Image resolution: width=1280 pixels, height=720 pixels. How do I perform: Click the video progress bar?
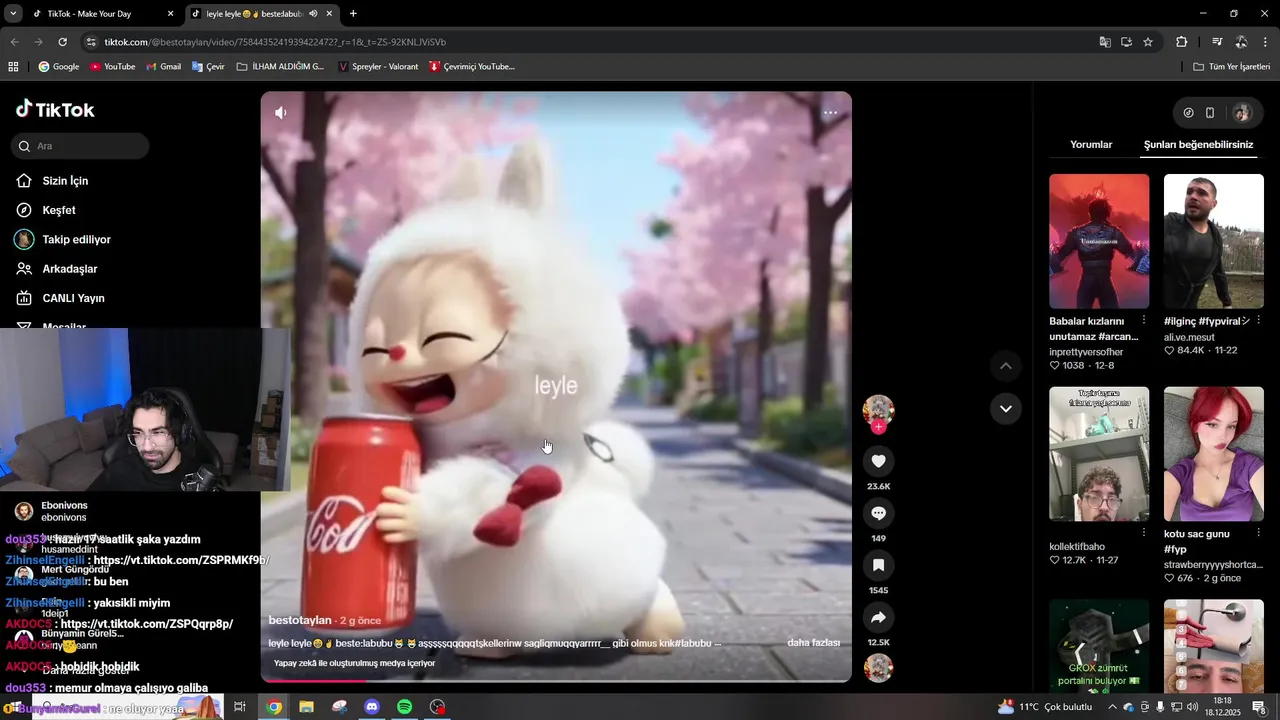(x=556, y=680)
